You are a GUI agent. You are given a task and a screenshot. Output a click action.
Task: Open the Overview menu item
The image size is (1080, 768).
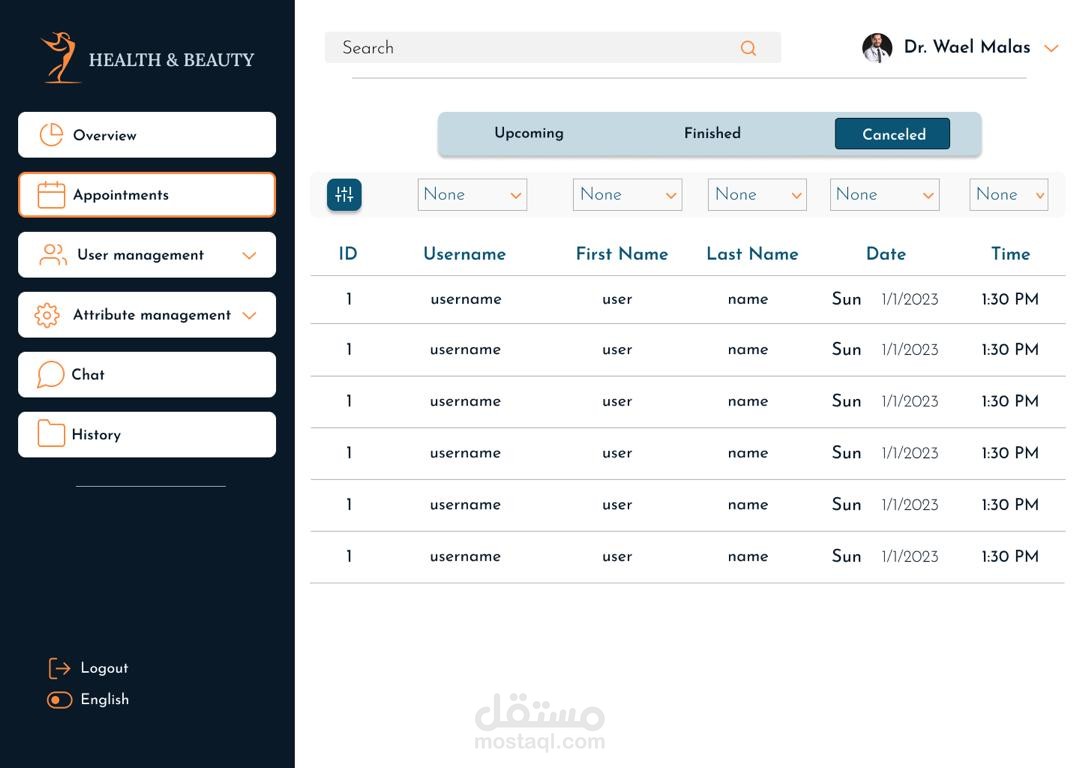click(x=147, y=135)
